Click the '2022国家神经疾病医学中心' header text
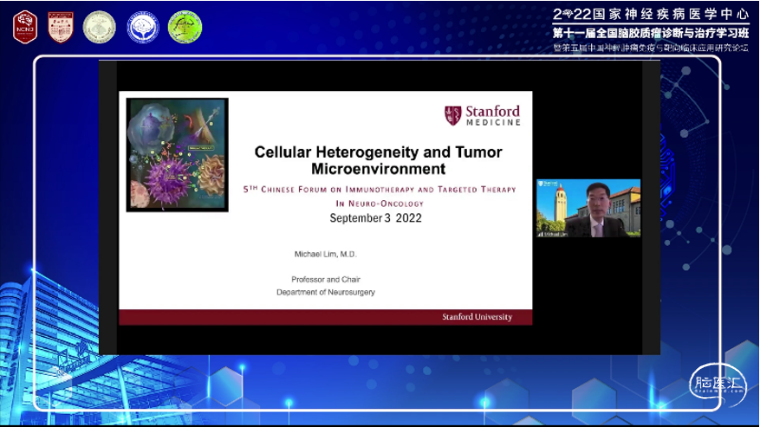 coord(651,14)
